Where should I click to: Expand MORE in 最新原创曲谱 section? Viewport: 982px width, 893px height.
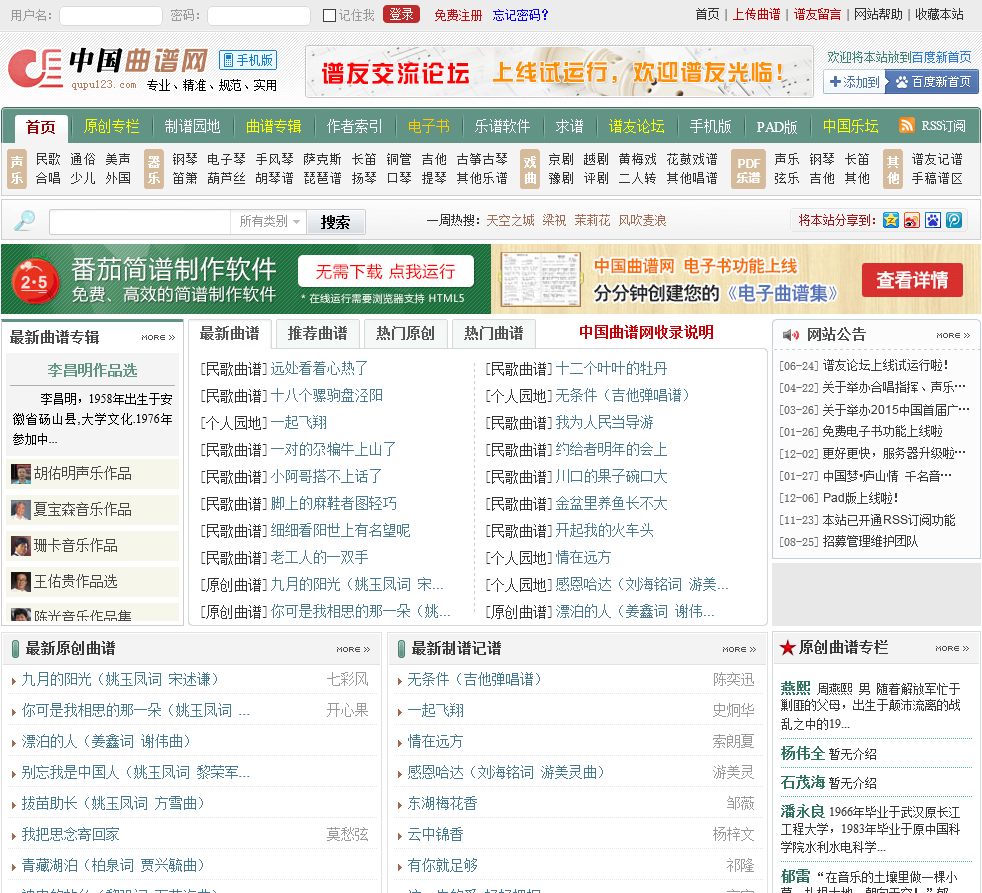[353, 649]
